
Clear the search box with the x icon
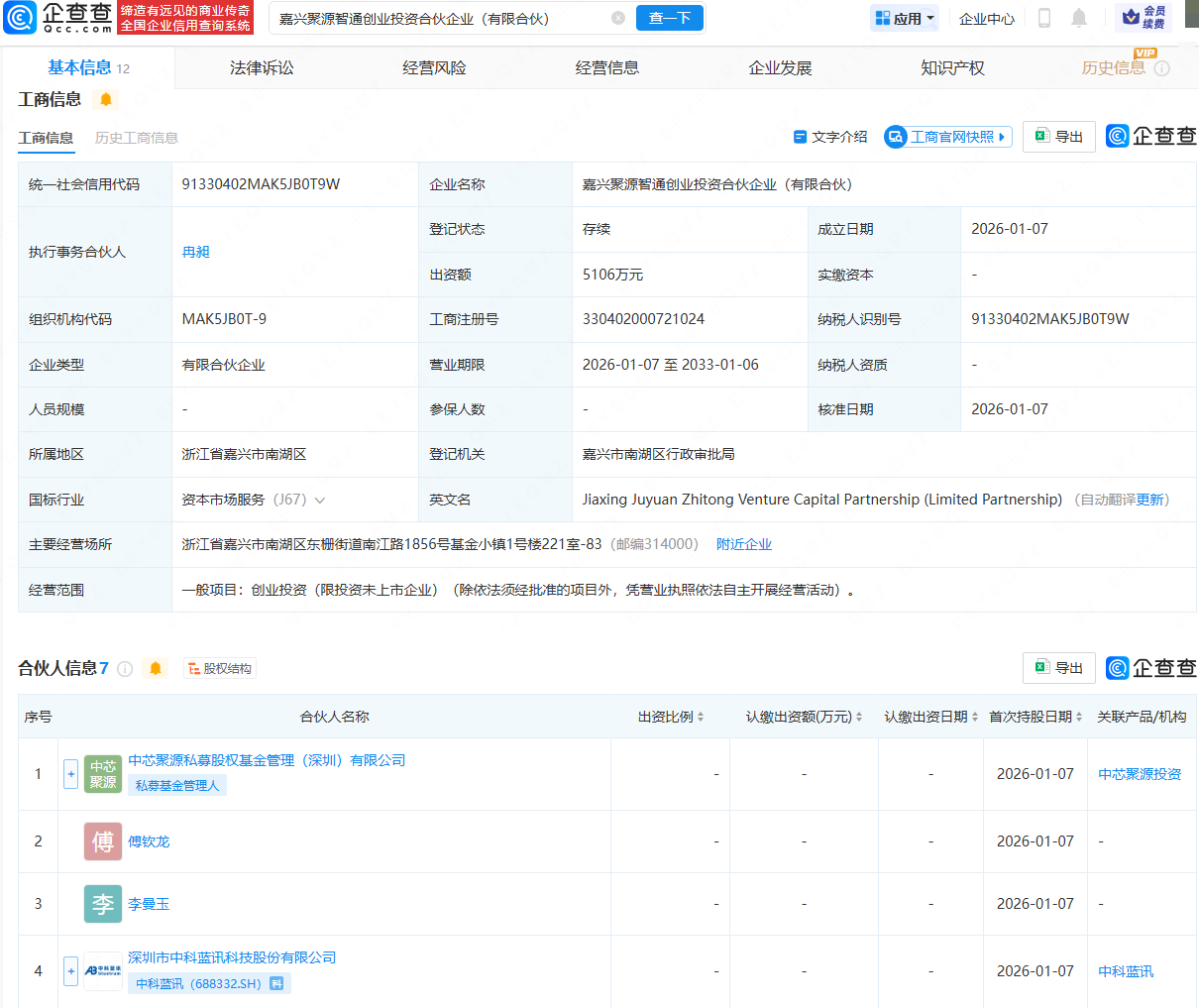[619, 18]
